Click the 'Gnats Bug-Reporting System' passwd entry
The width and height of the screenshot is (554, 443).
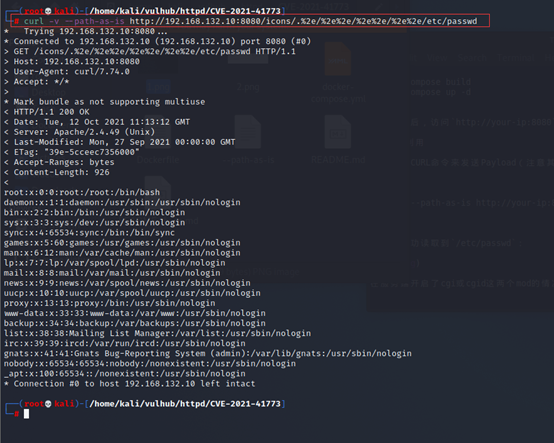(208, 354)
